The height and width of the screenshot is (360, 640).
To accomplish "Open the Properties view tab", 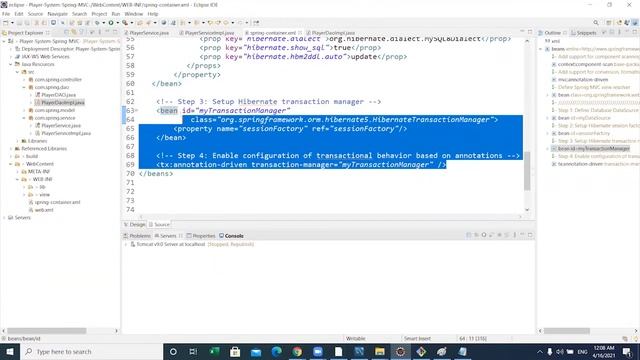I will (201, 236).
